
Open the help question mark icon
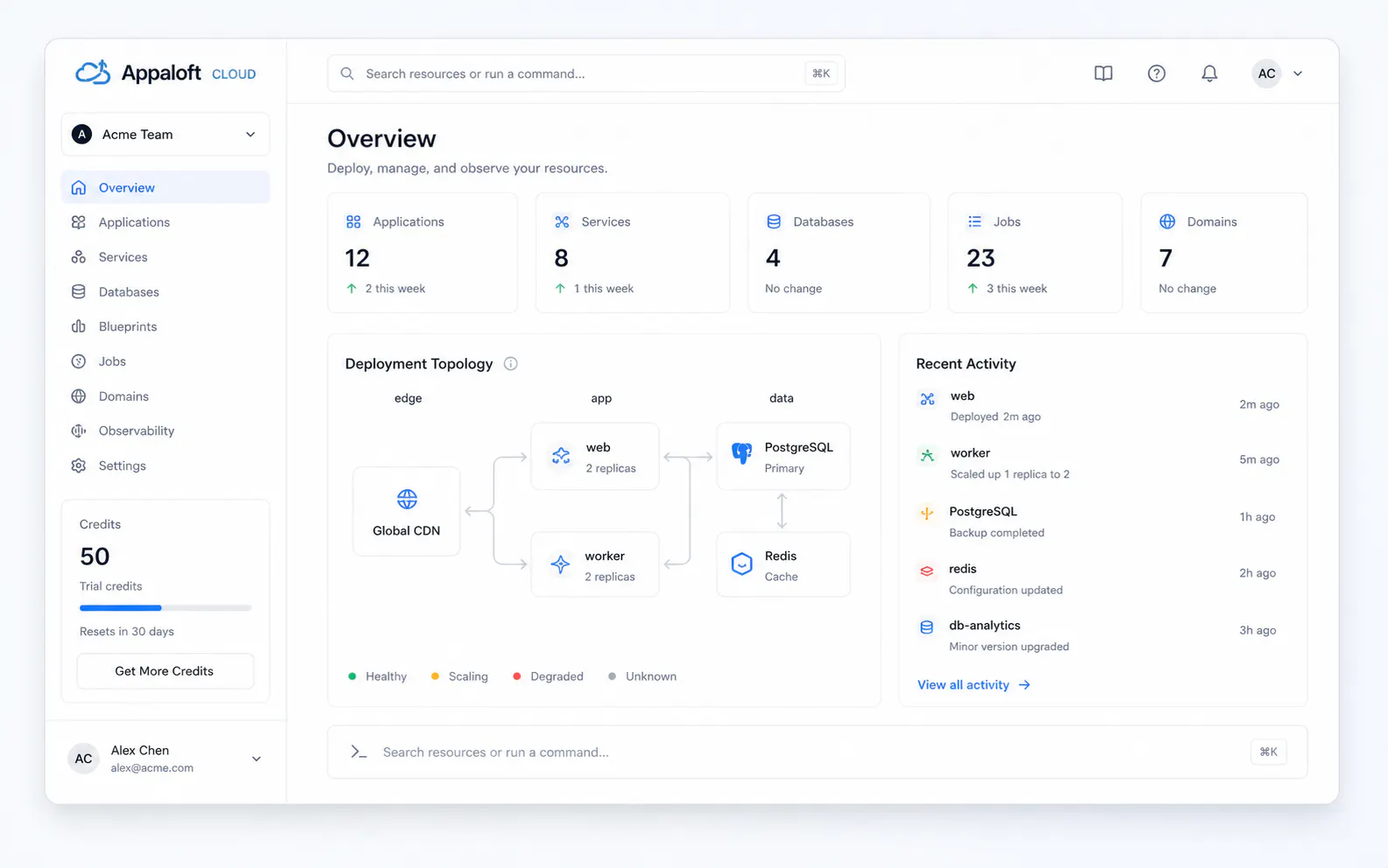click(x=1156, y=73)
